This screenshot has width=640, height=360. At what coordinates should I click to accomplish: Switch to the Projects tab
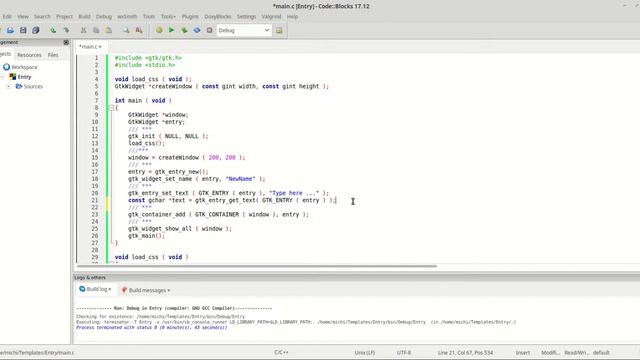[x=6, y=54]
